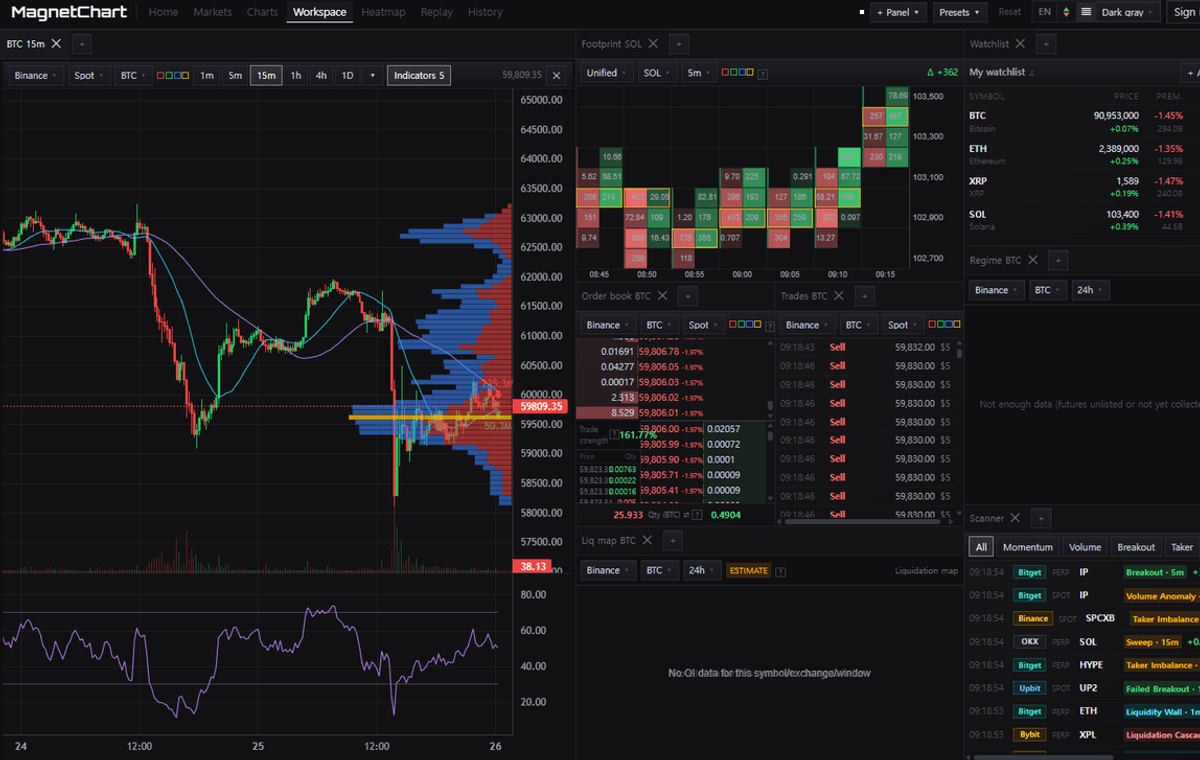Select the 4h timeframe on BTC chart

[x=320, y=75]
